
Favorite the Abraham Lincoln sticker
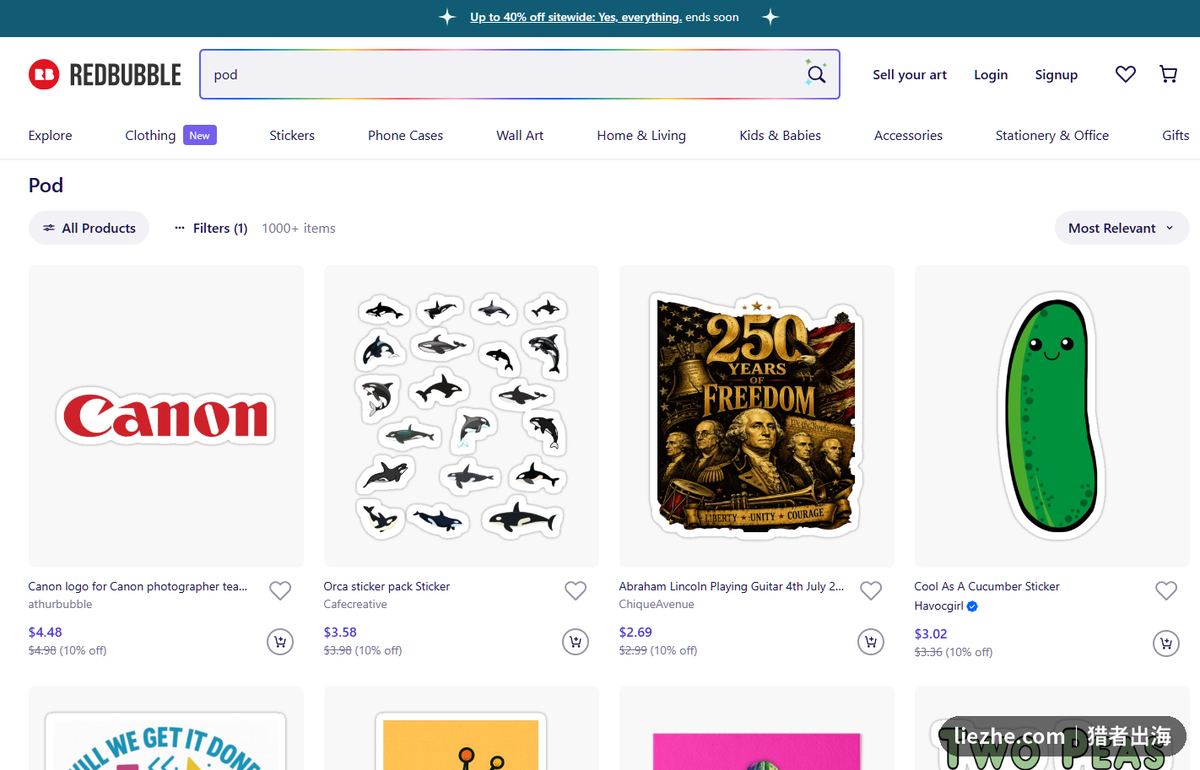(x=871, y=591)
